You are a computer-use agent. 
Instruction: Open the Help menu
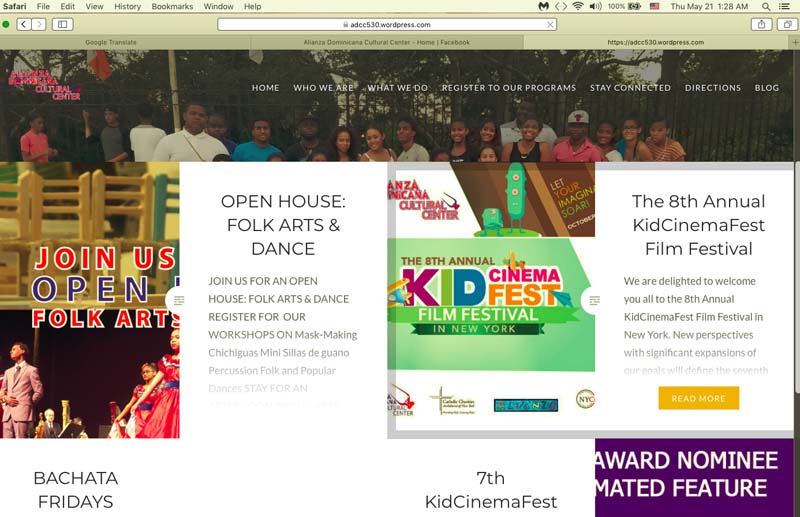click(252, 6)
